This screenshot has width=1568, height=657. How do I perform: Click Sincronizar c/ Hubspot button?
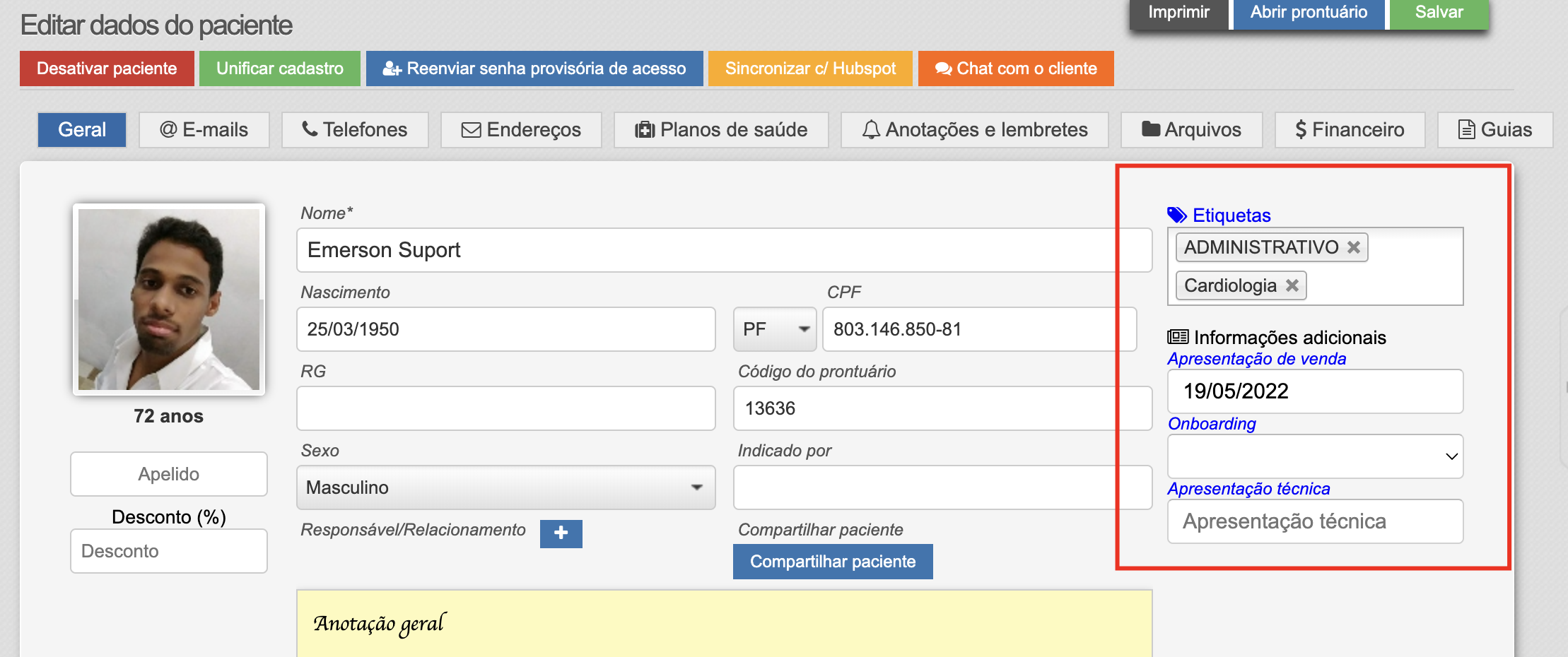coord(810,69)
